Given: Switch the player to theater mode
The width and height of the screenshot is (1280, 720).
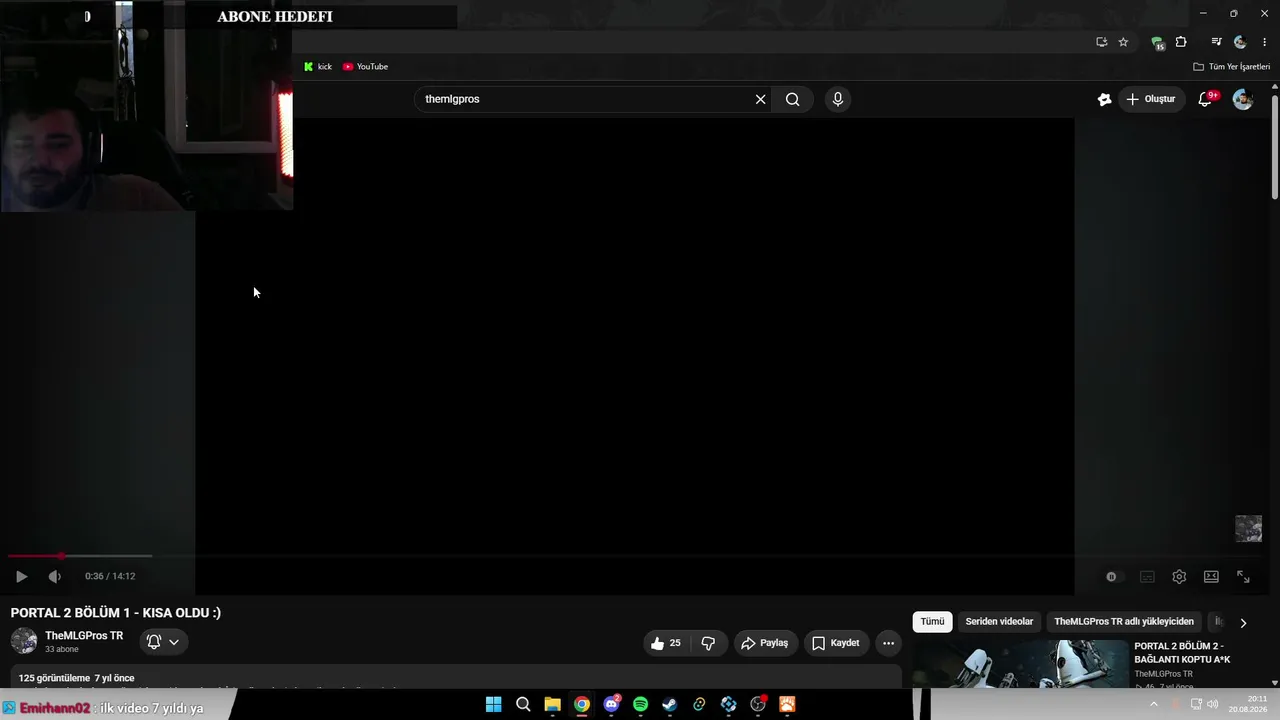Looking at the screenshot, I should 1211,577.
